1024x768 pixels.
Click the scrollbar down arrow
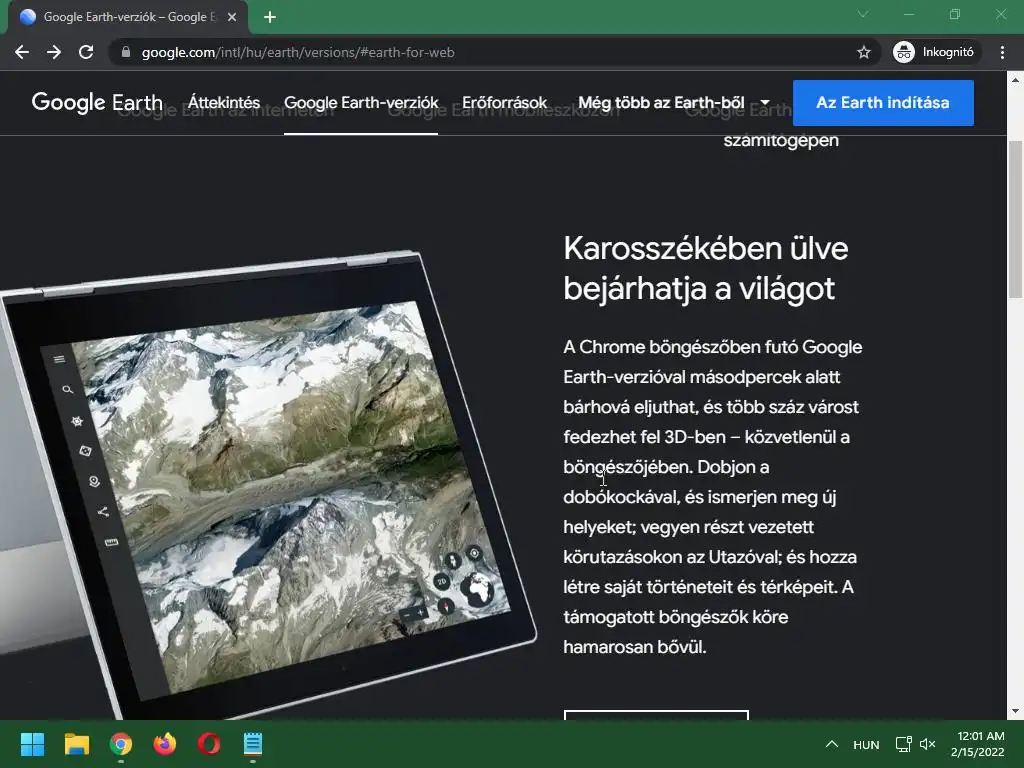click(1015, 712)
